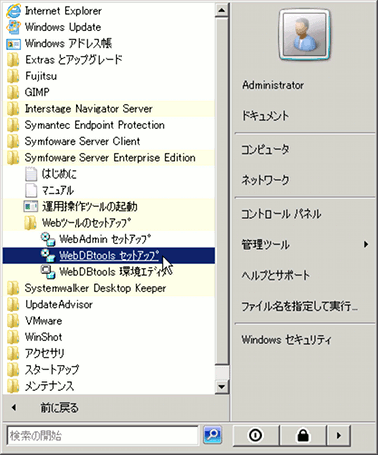Open コンピュータ
The width and height of the screenshot is (378, 455).
point(265,149)
